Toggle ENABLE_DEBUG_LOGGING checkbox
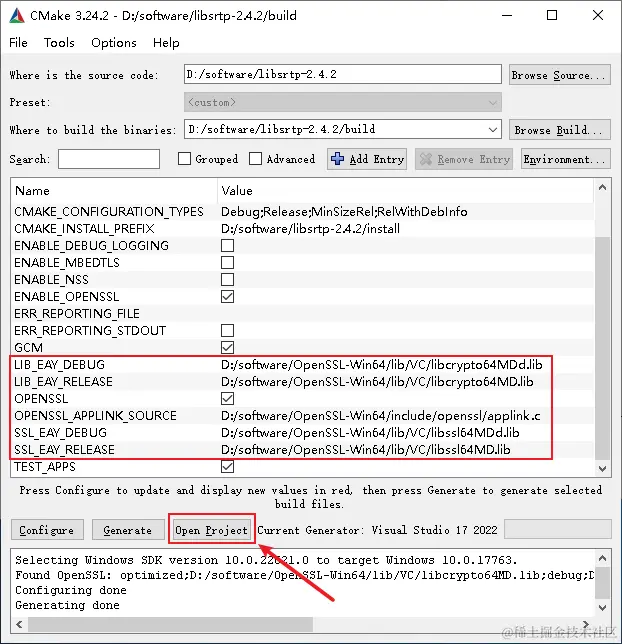The height and width of the screenshot is (644, 622). (228, 246)
